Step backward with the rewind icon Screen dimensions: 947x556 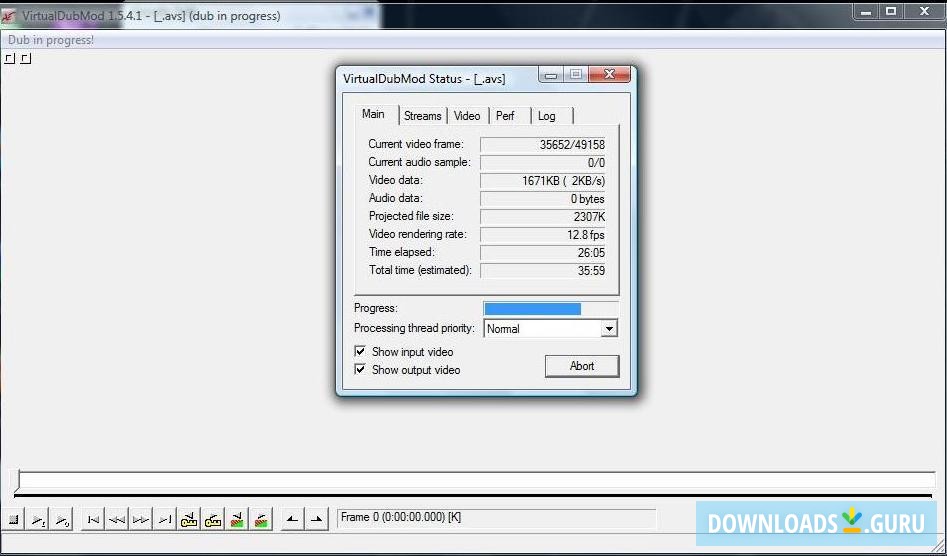pyautogui.click(x=117, y=519)
